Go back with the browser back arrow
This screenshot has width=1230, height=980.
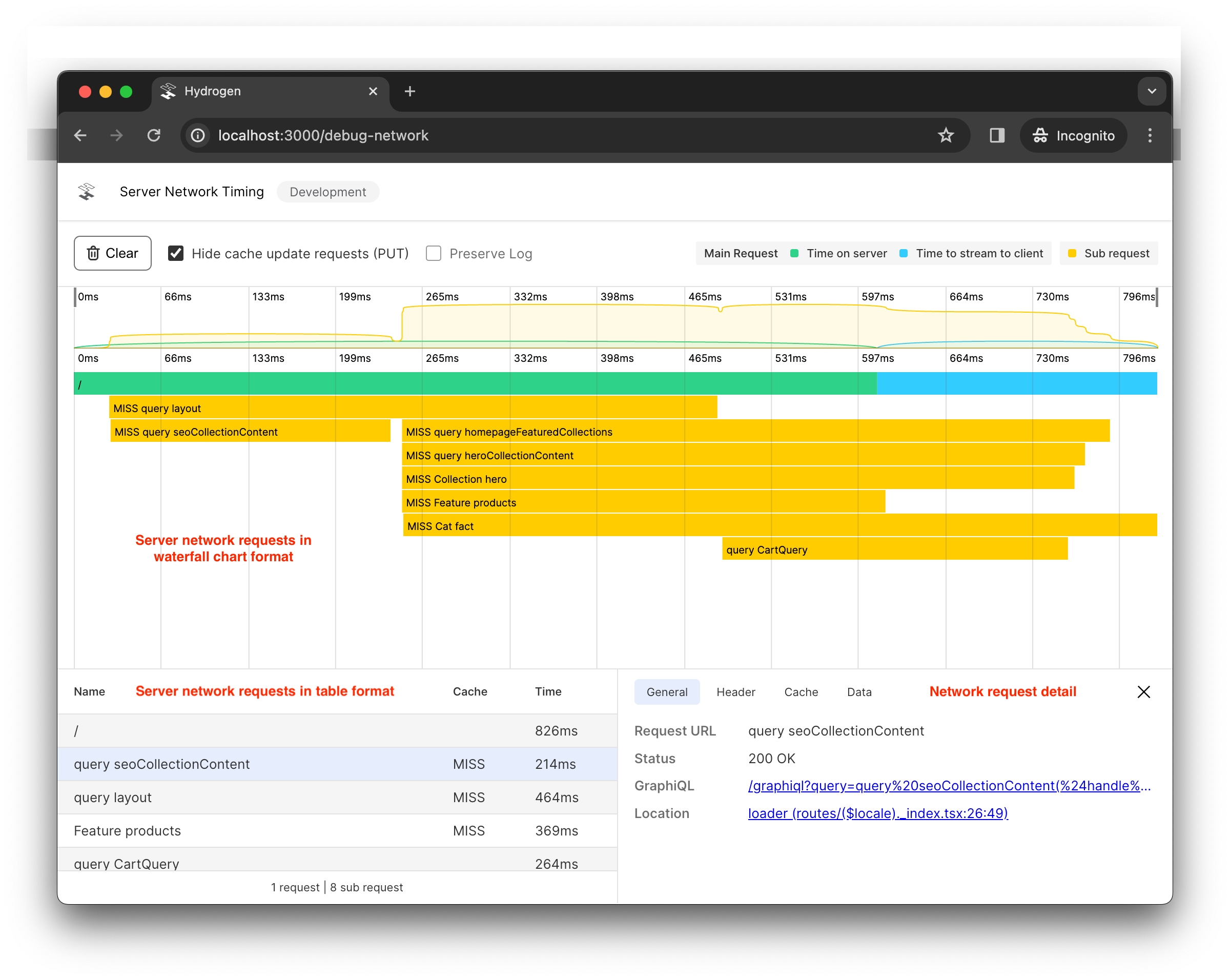tap(80, 135)
